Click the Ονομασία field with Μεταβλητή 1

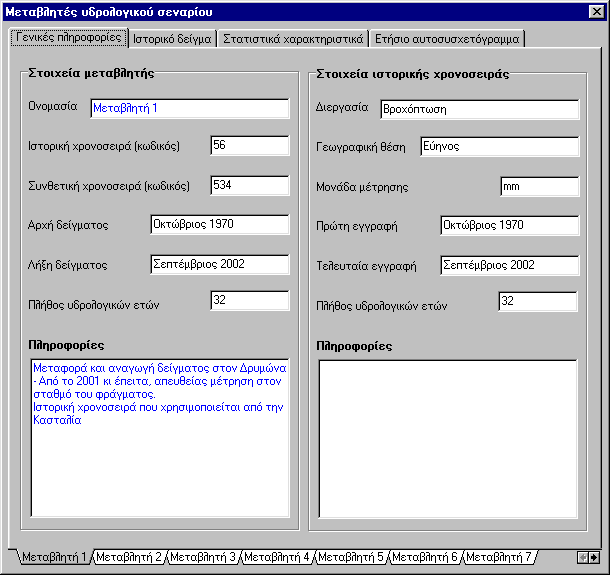190,108
